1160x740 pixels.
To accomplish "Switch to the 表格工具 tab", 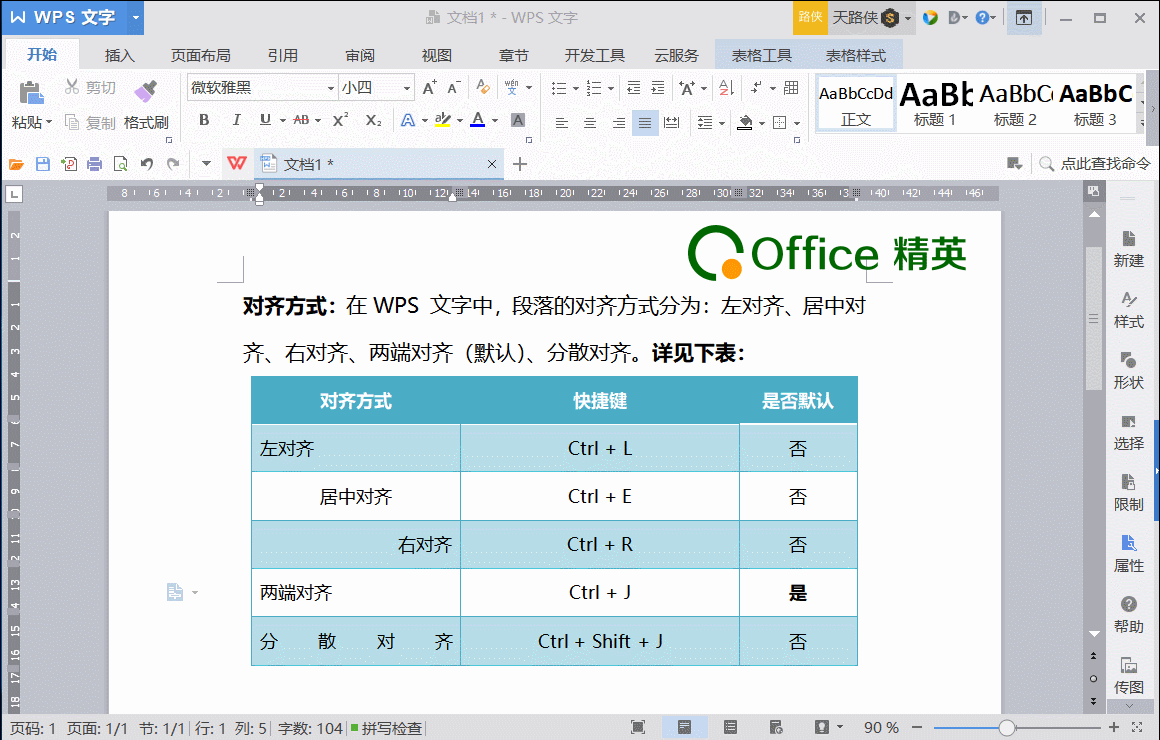I will [761, 56].
